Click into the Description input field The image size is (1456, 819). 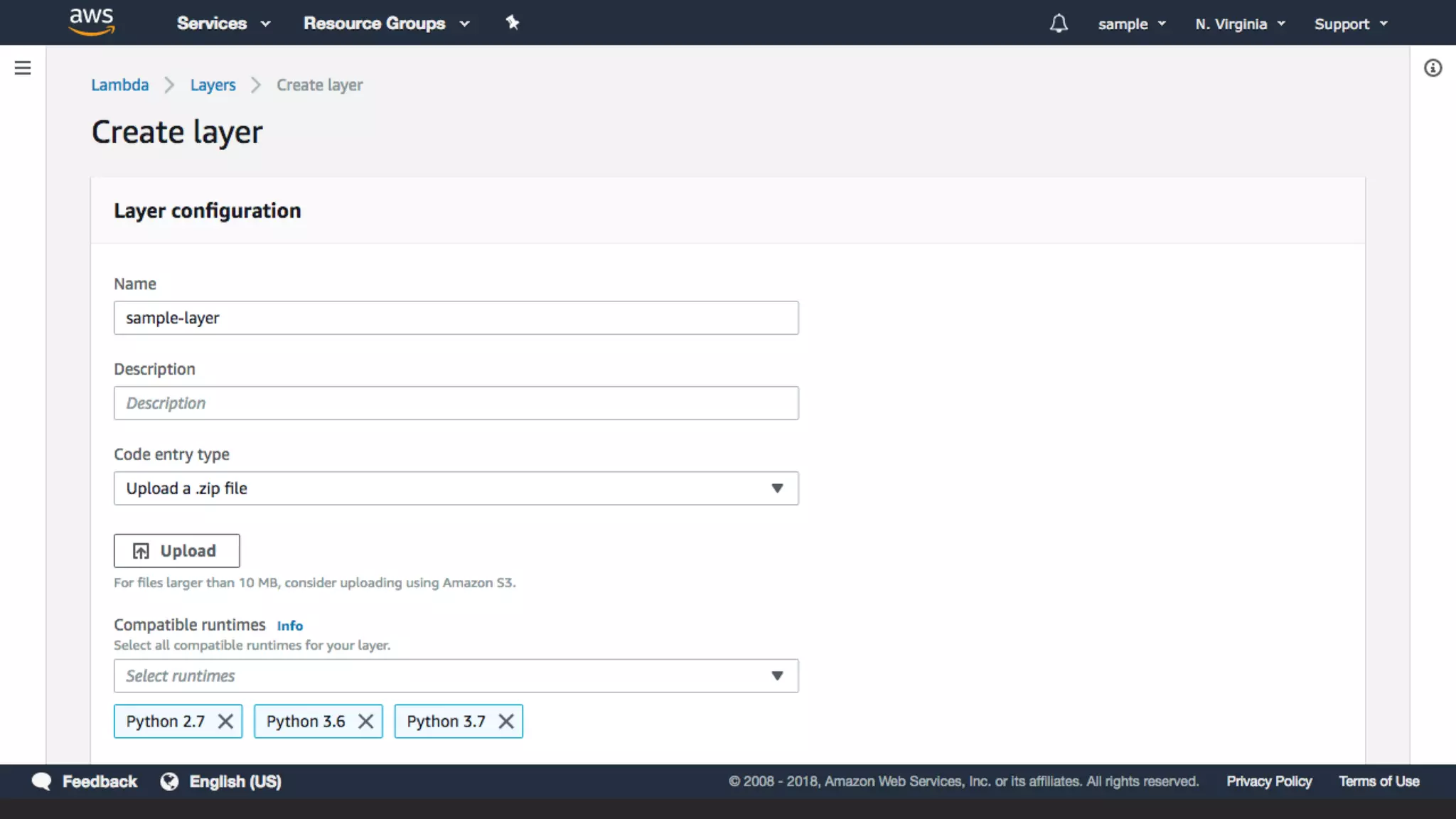pos(456,403)
